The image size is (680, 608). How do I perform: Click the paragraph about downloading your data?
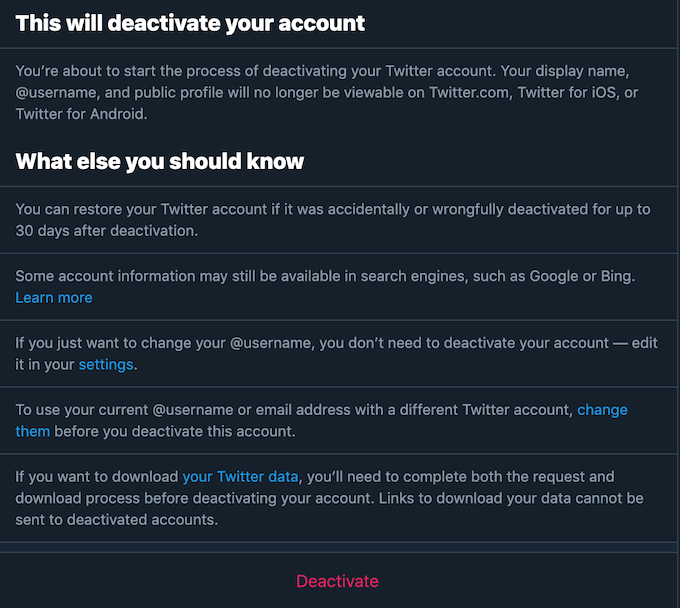coord(330,498)
